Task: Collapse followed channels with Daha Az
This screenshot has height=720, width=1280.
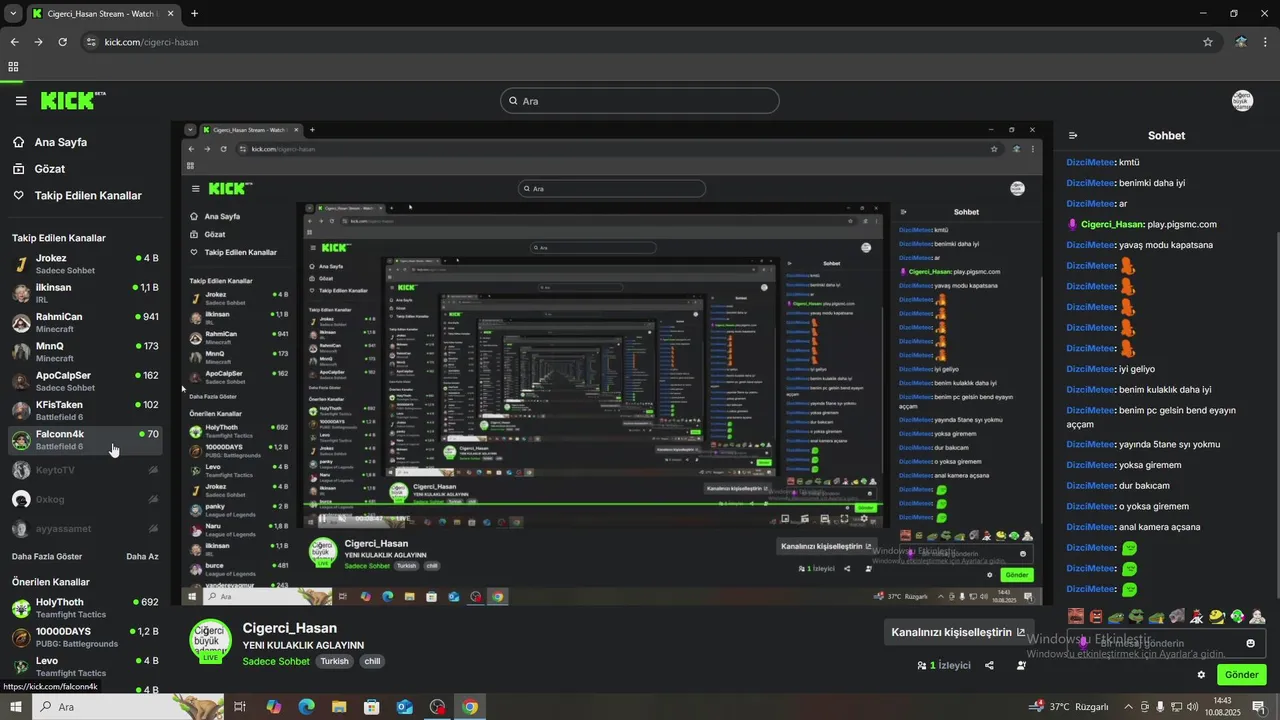Action: (x=142, y=556)
